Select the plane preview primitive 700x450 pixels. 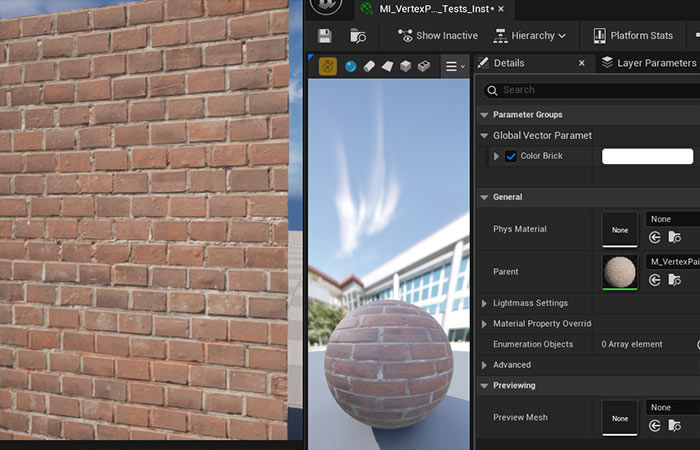tap(387, 66)
